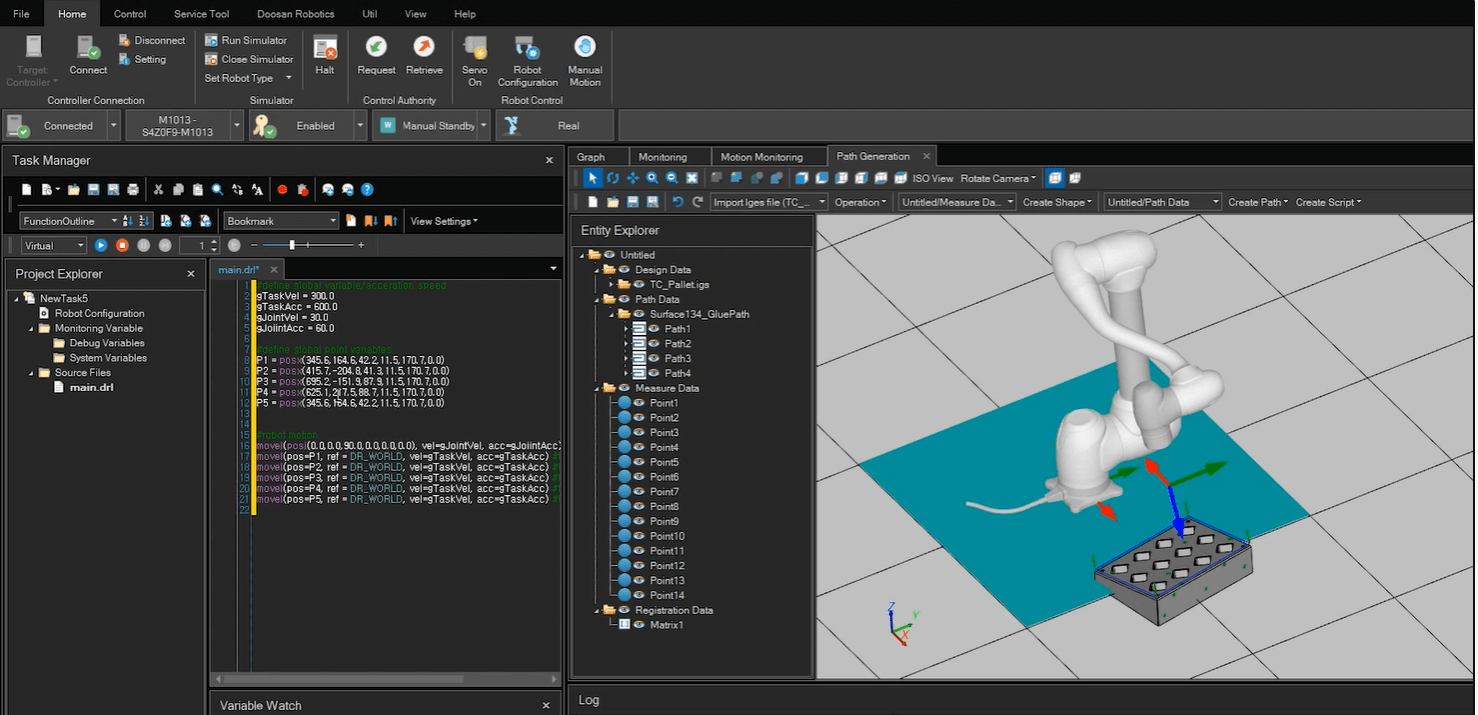Image resolution: width=1478 pixels, height=715 pixels.
Task: Click the speed slider handle in task toolbar
Action: (x=292, y=245)
